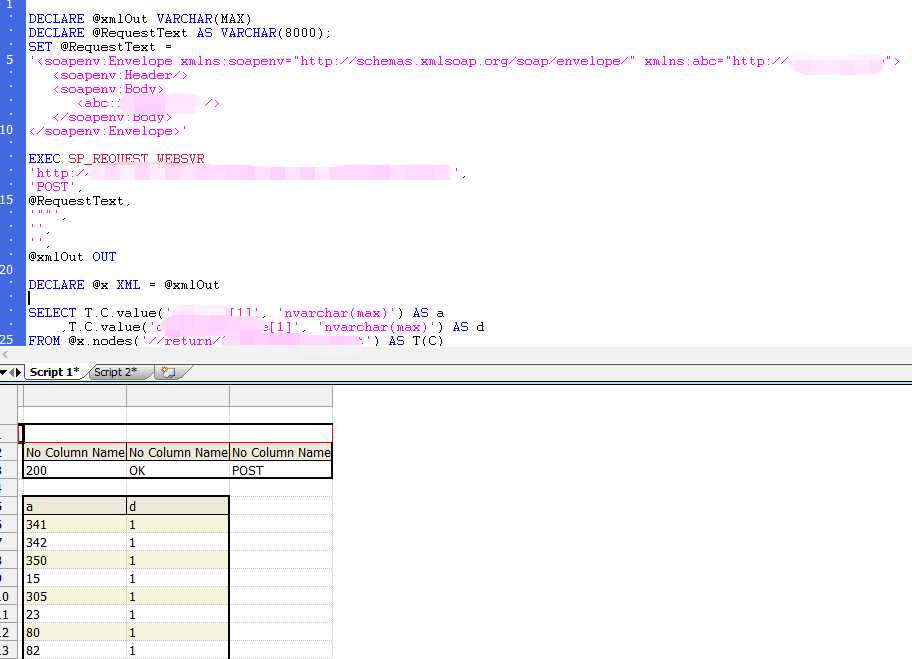Click the DECLARE @x XML = @xmlOut line
The width and height of the screenshot is (912, 659).
124,284
